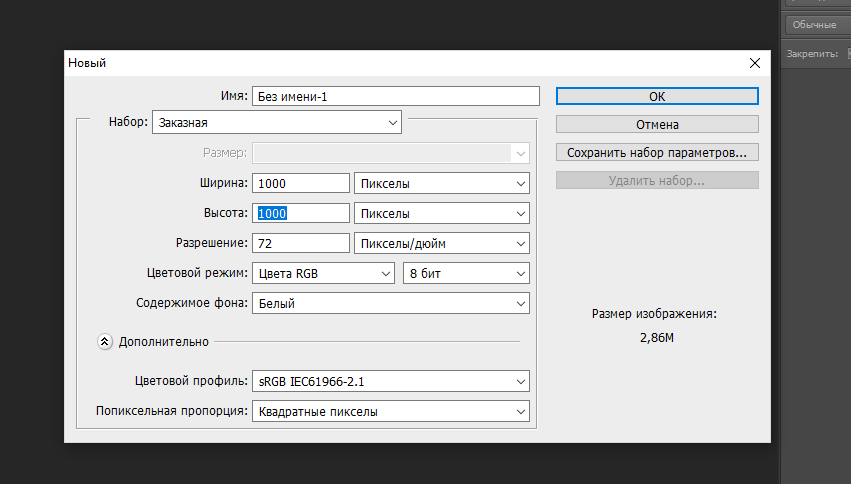Screen dimensions: 851x484
Task: Close the Новый dialog
Action: (x=754, y=63)
